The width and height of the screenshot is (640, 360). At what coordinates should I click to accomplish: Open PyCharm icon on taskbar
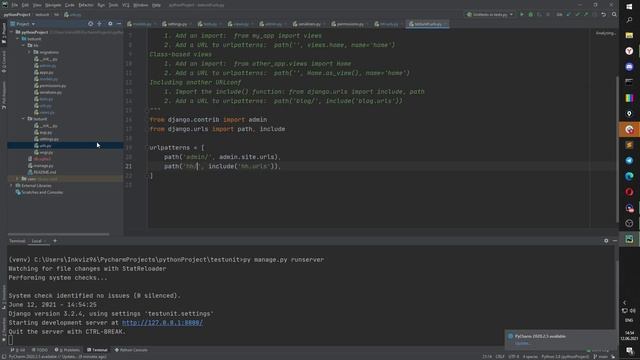pos(629,239)
